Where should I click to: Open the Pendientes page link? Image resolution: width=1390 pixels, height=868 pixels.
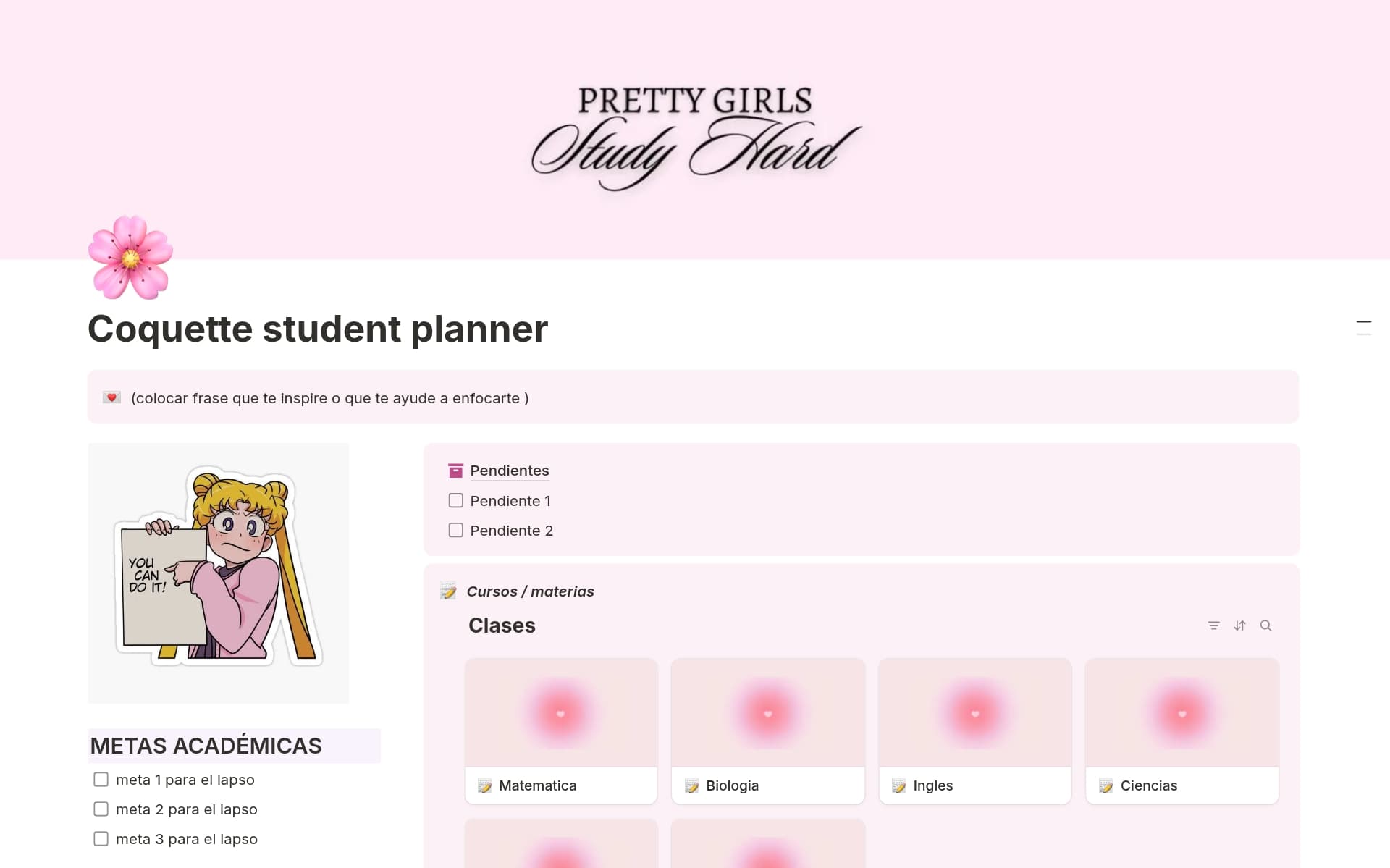click(x=509, y=471)
